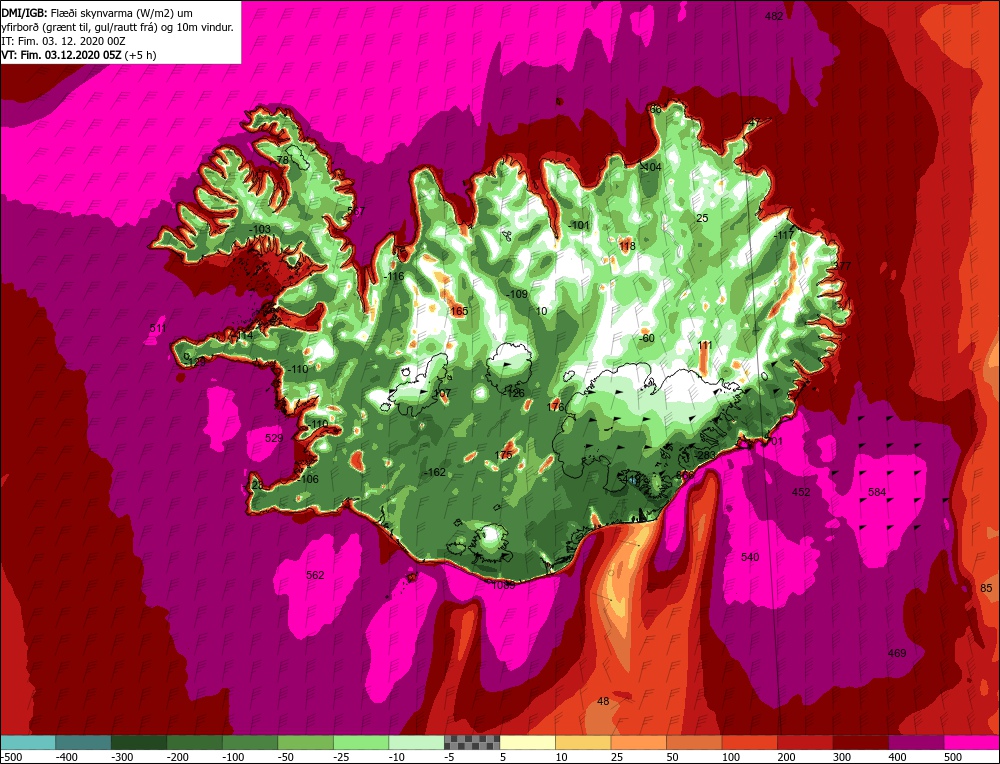Pick the legend swatch between -50 and -25
The width and height of the screenshot is (1000, 764).
[x=305, y=742]
